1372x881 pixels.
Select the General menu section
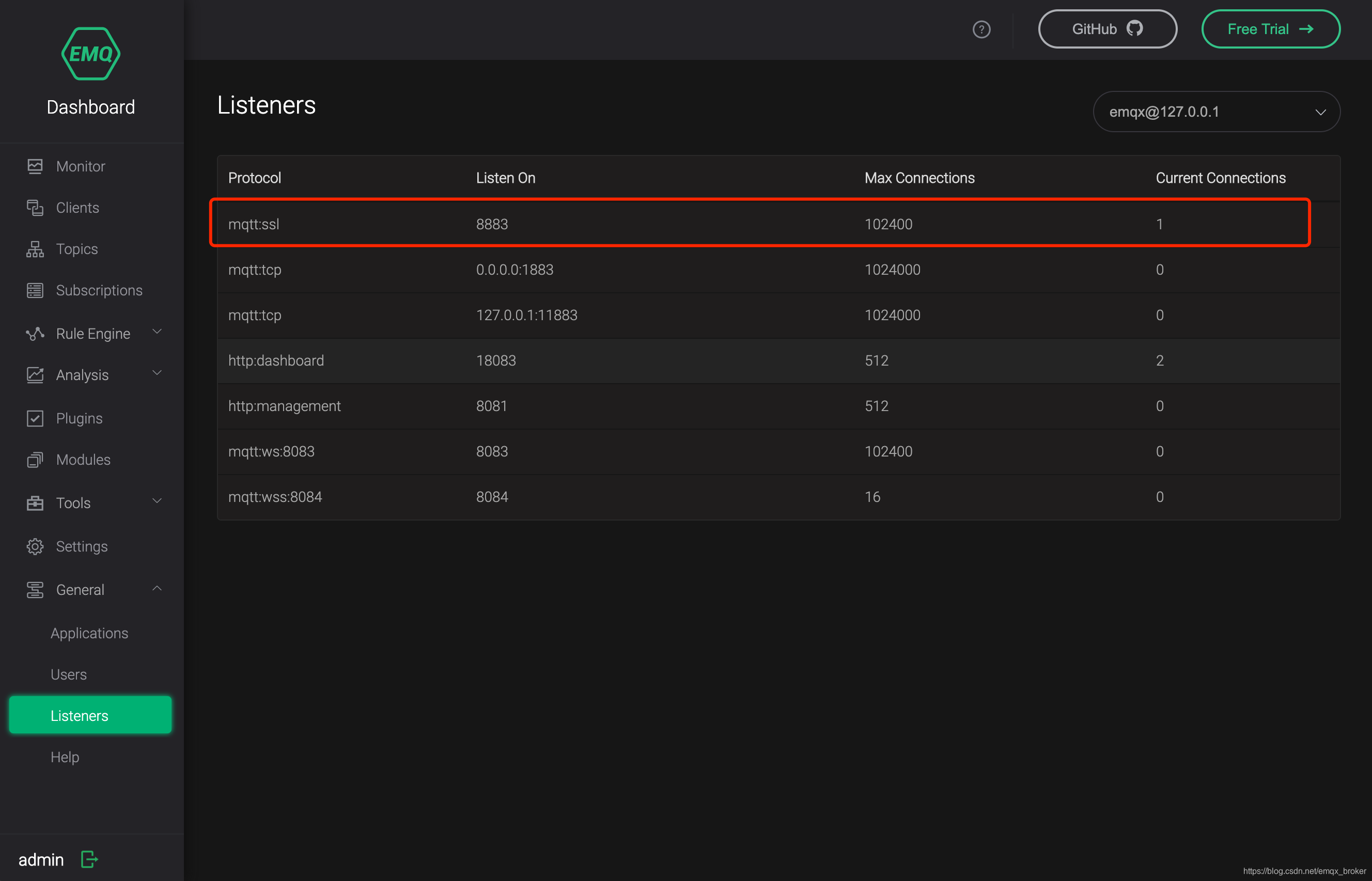point(79,588)
